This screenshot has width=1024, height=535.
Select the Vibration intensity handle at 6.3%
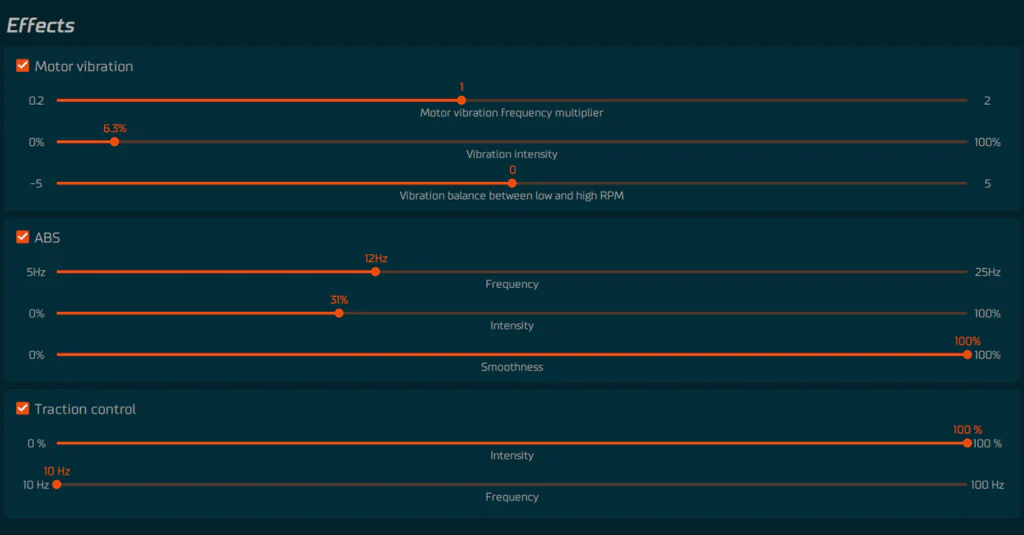(114, 142)
